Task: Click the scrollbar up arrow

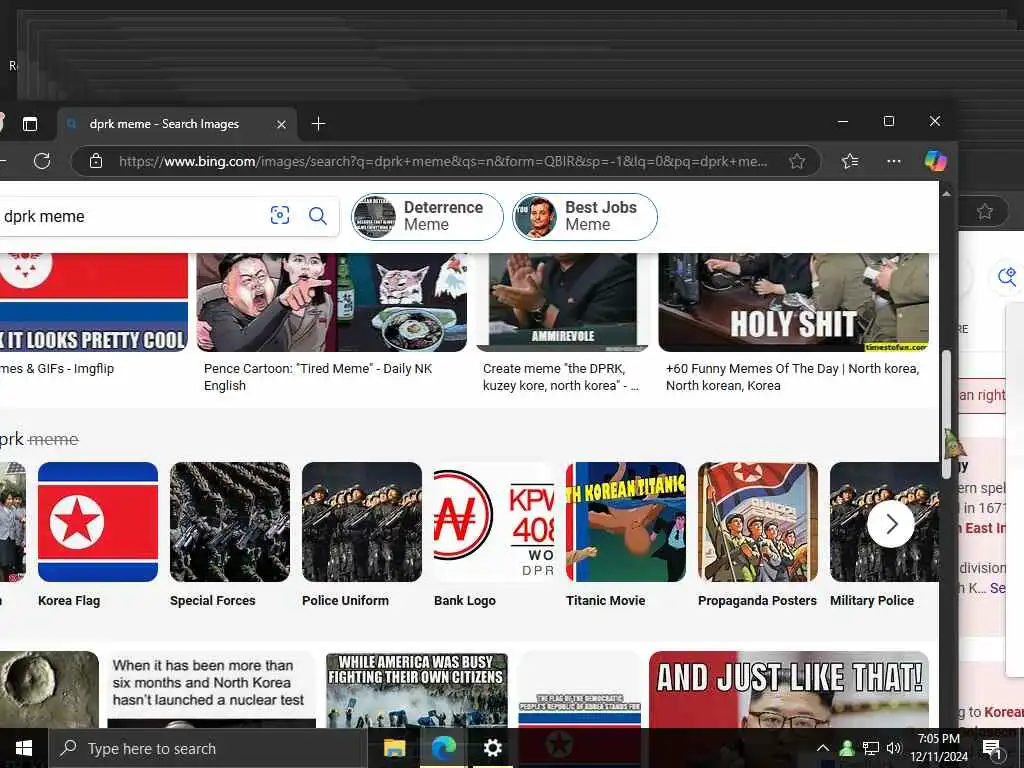Action: tap(946, 193)
